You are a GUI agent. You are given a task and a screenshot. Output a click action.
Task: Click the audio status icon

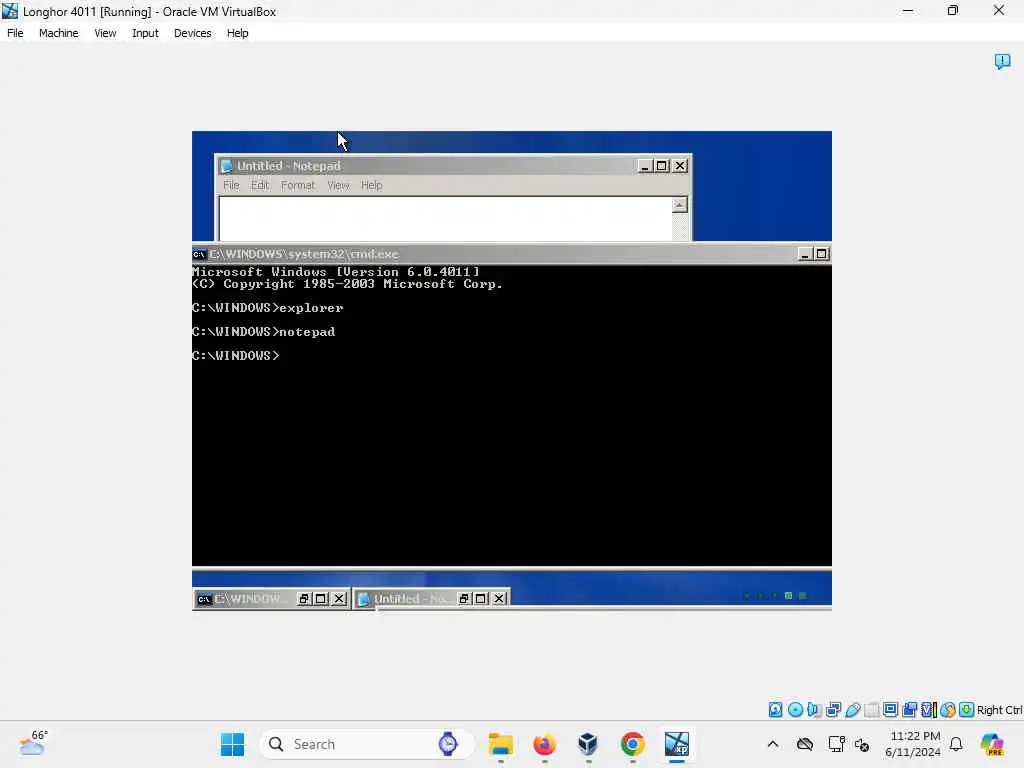tap(814, 710)
